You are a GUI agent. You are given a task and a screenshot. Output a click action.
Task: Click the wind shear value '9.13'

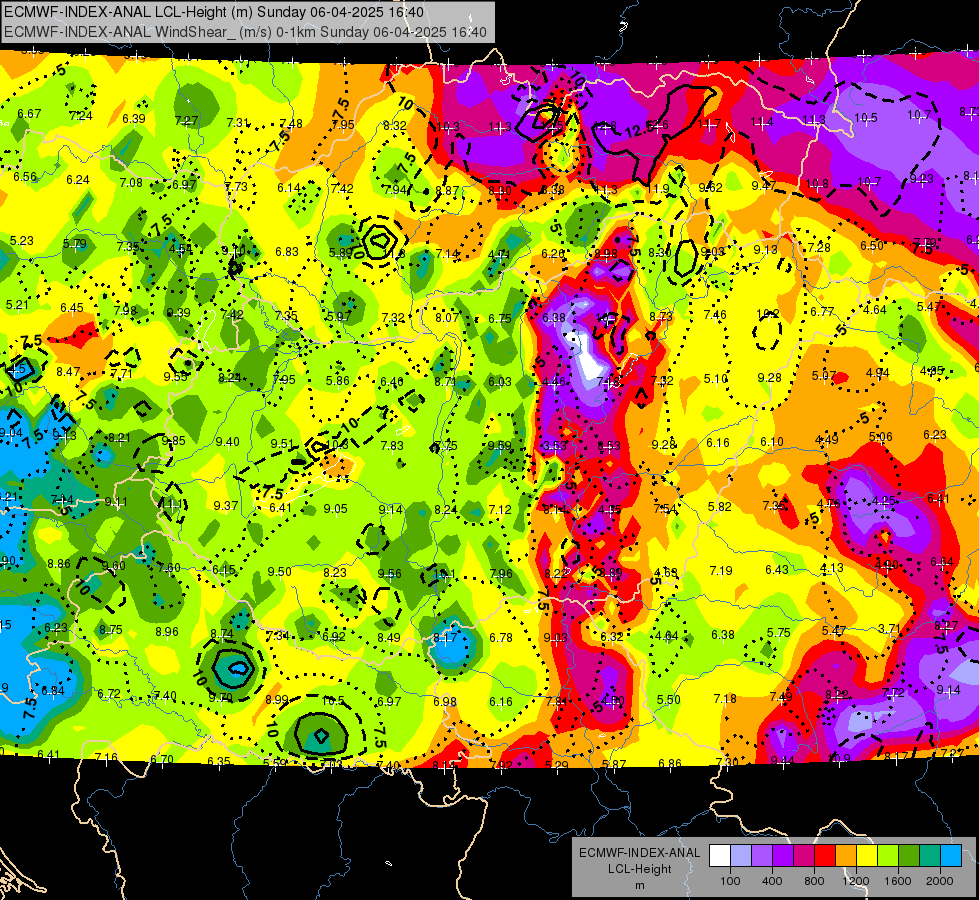point(765,250)
